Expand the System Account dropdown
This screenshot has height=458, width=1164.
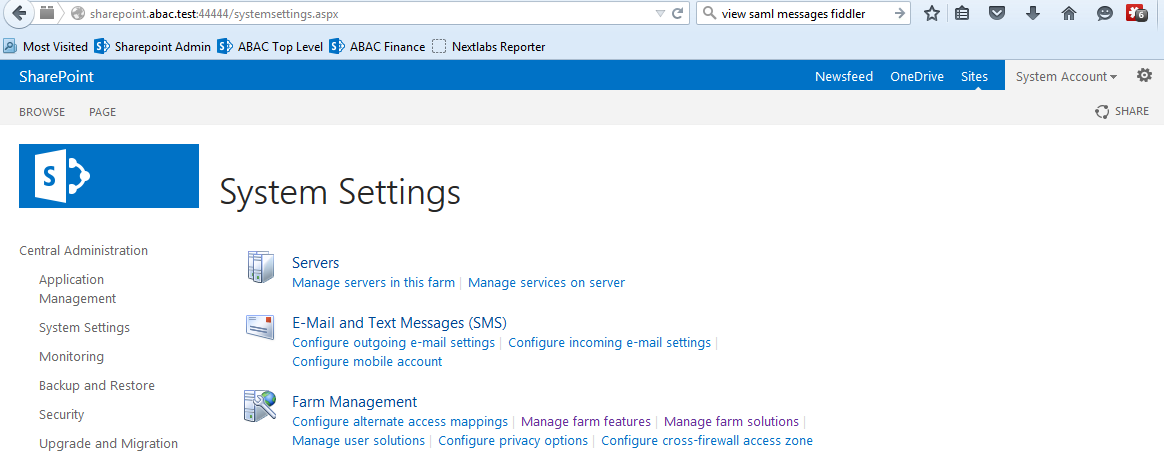1066,76
